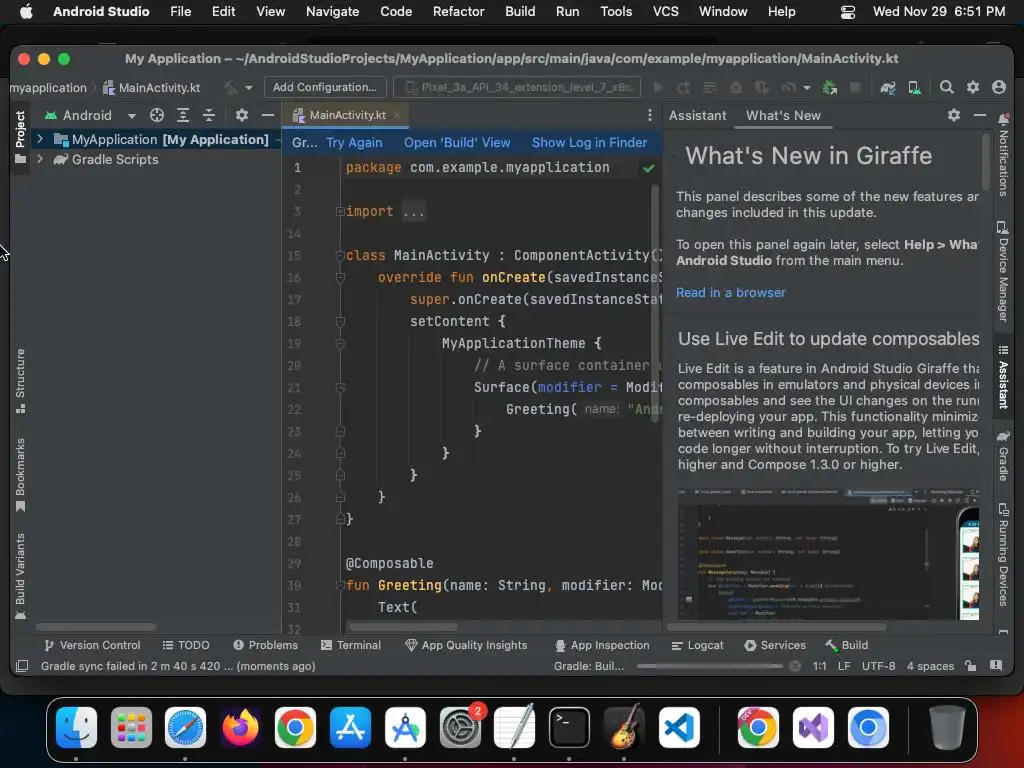This screenshot has height=768, width=1024.
Task: Click the Search Everywhere magnifier icon
Action: click(946, 88)
